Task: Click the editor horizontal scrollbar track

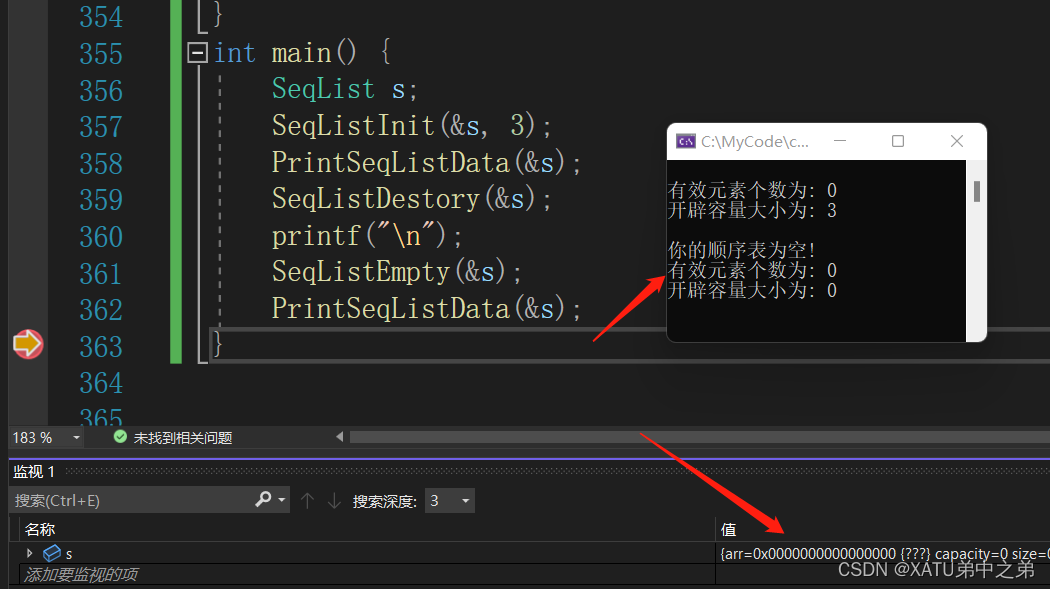Action: [x=700, y=437]
